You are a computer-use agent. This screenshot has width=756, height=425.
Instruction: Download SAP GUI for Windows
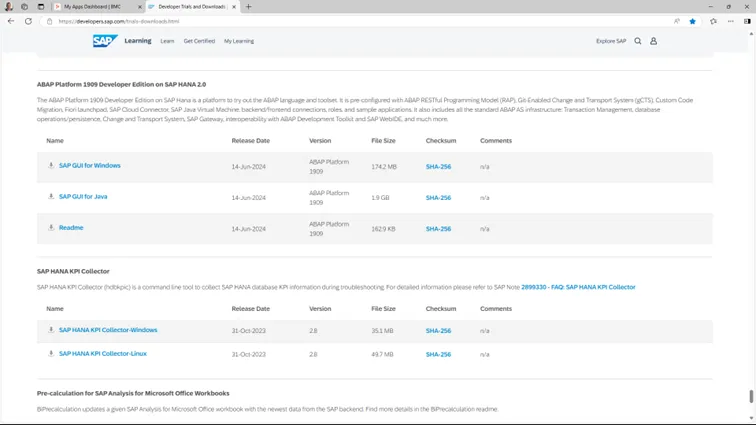(x=90, y=165)
